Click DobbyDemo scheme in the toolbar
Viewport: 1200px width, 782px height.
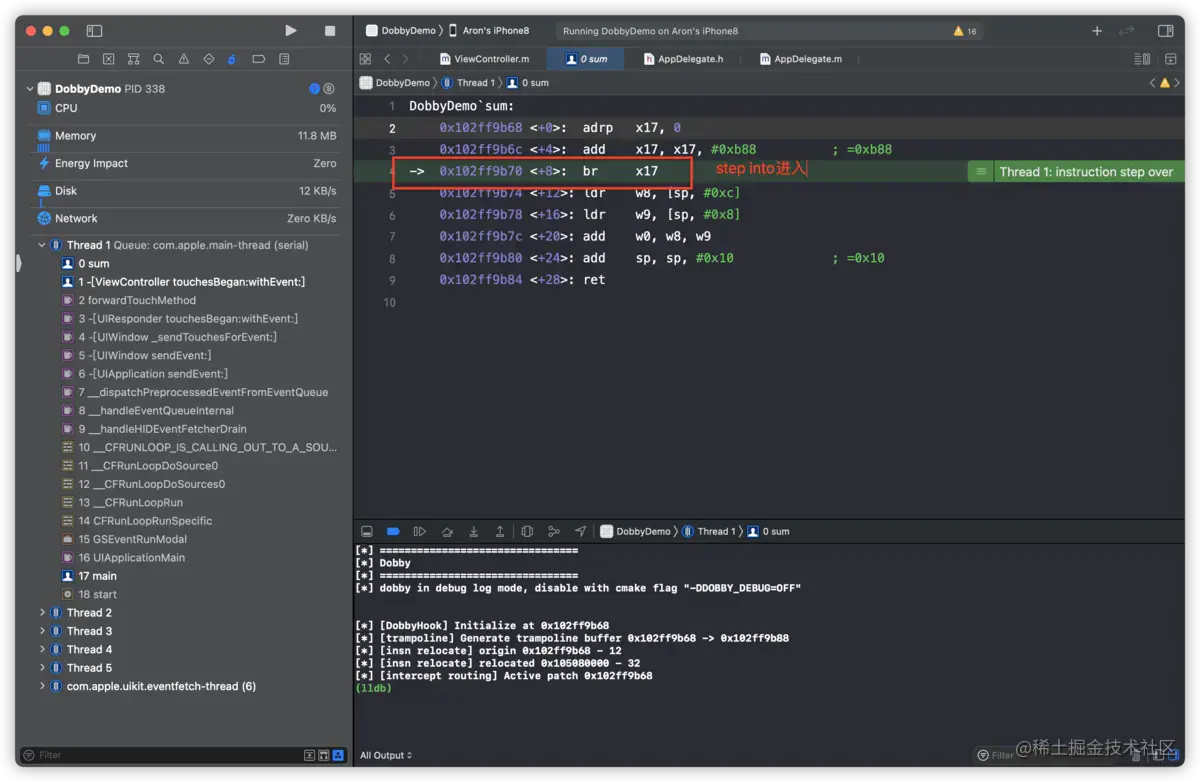(x=400, y=31)
